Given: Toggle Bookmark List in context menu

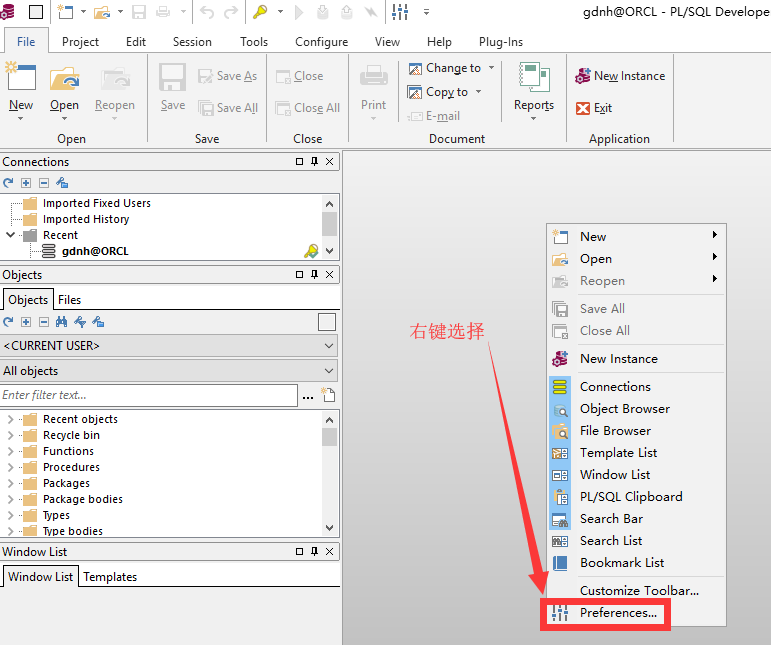Looking at the screenshot, I should [622, 563].
